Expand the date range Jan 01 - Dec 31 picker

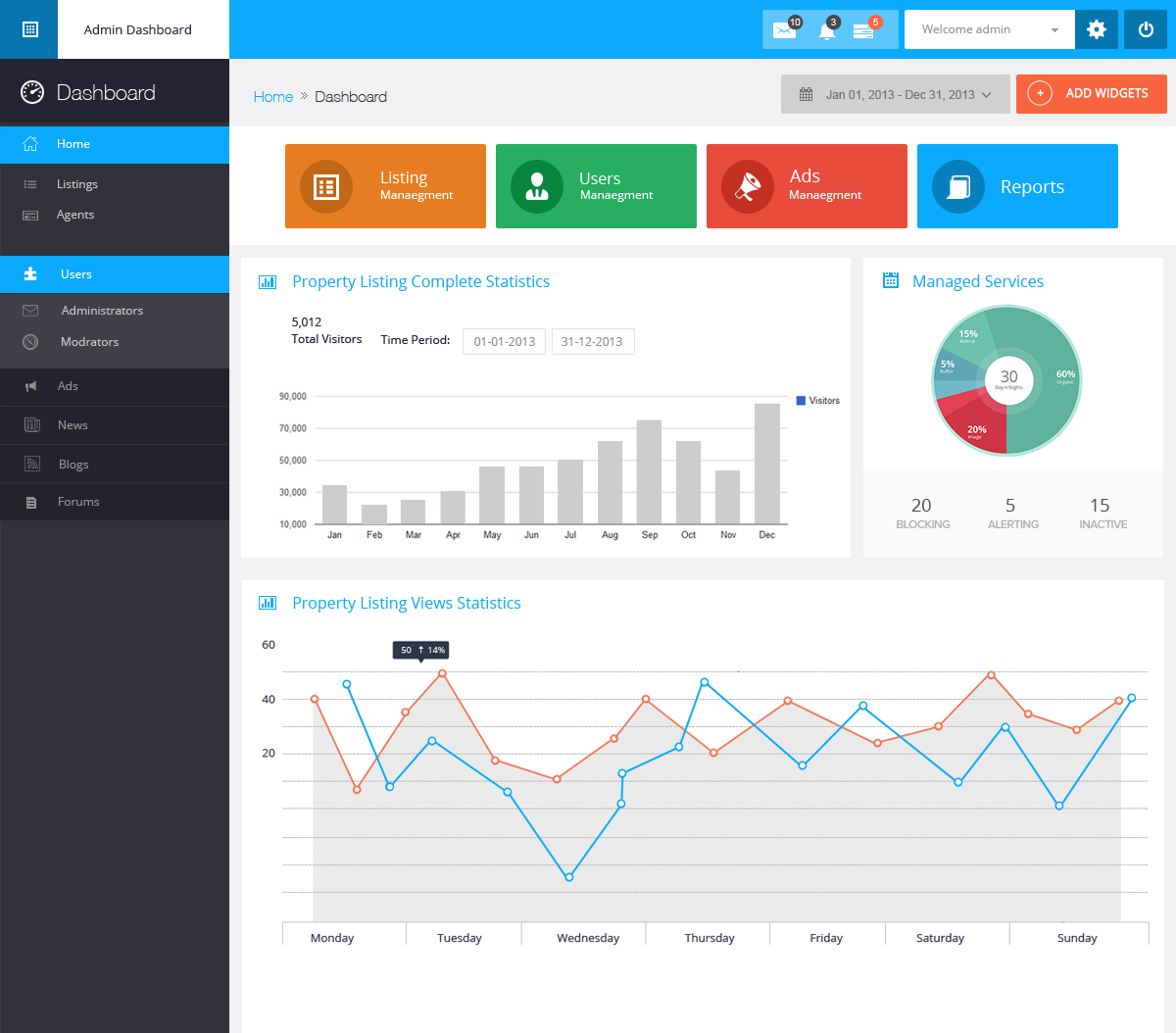[895, 95]
